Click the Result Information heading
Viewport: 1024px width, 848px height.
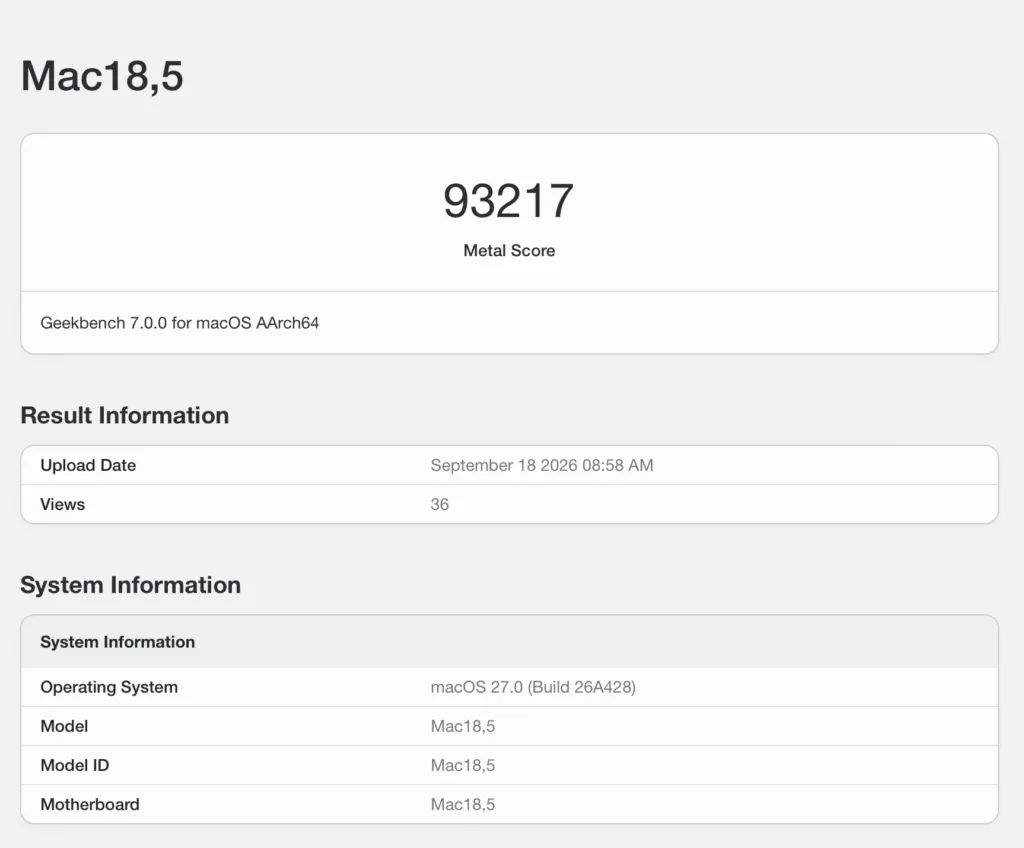coord(125,416)
